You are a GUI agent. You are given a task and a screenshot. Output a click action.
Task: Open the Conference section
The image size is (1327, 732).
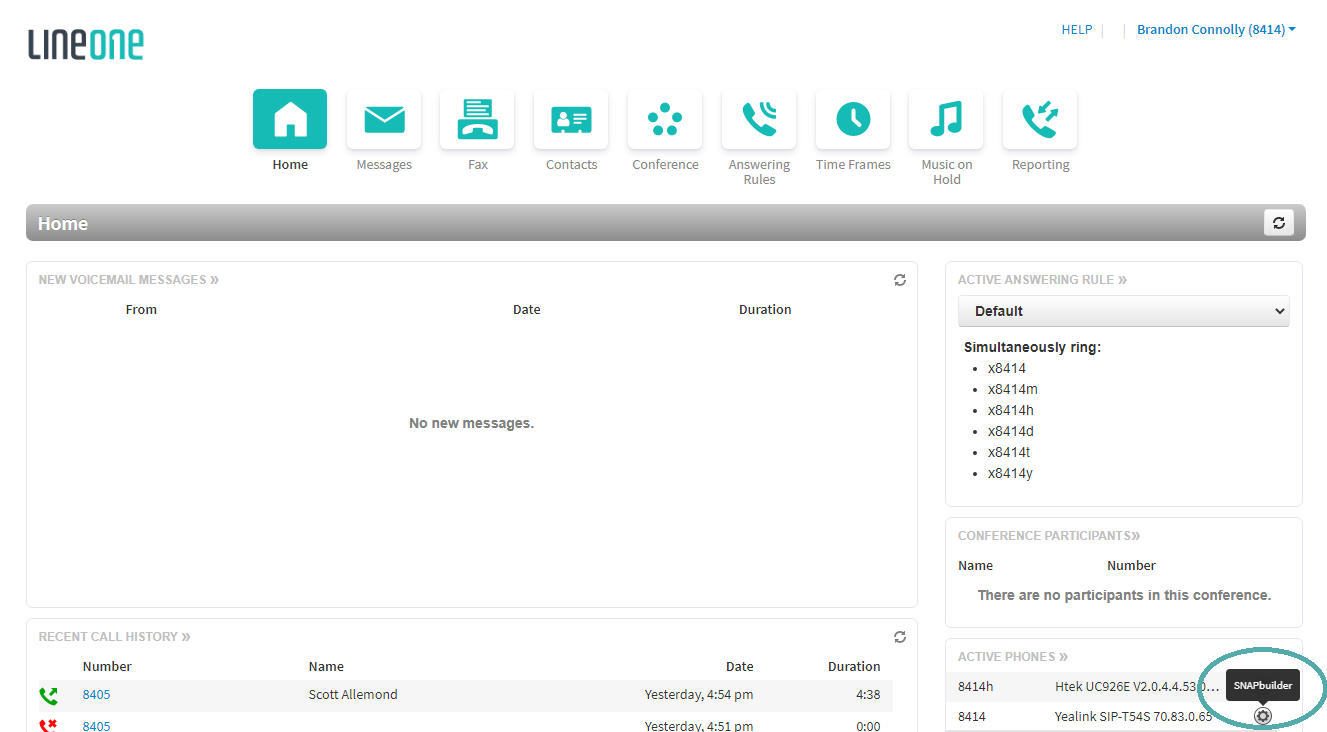point(664,119)
